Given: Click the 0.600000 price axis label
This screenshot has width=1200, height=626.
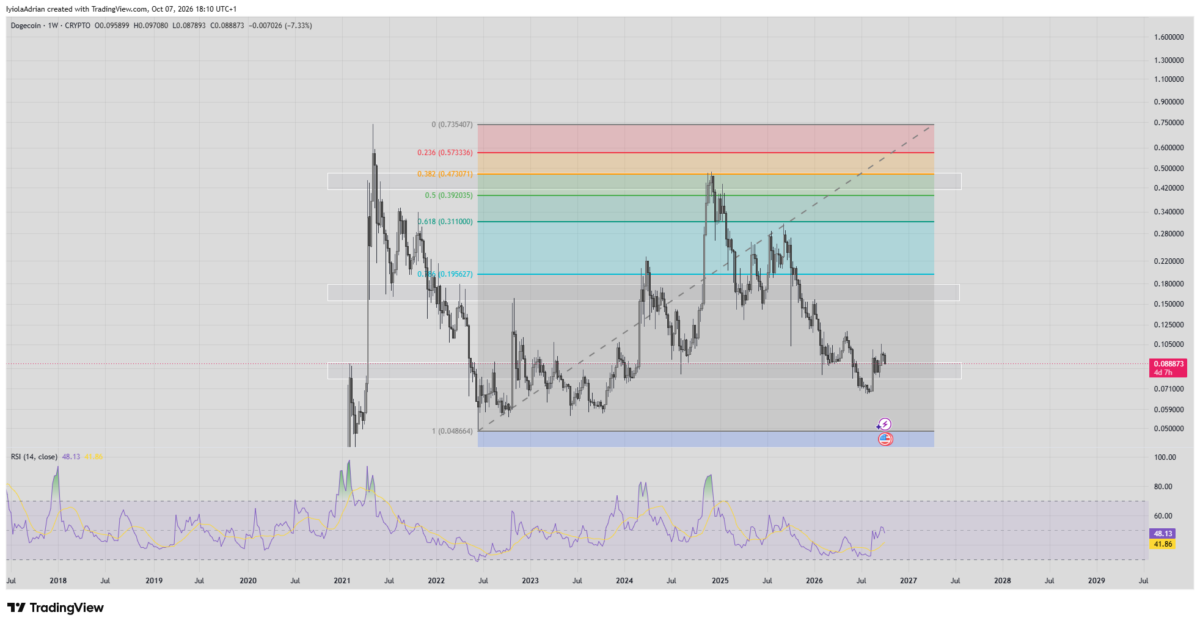Looking at the screenshot, I should (1169, 148).
